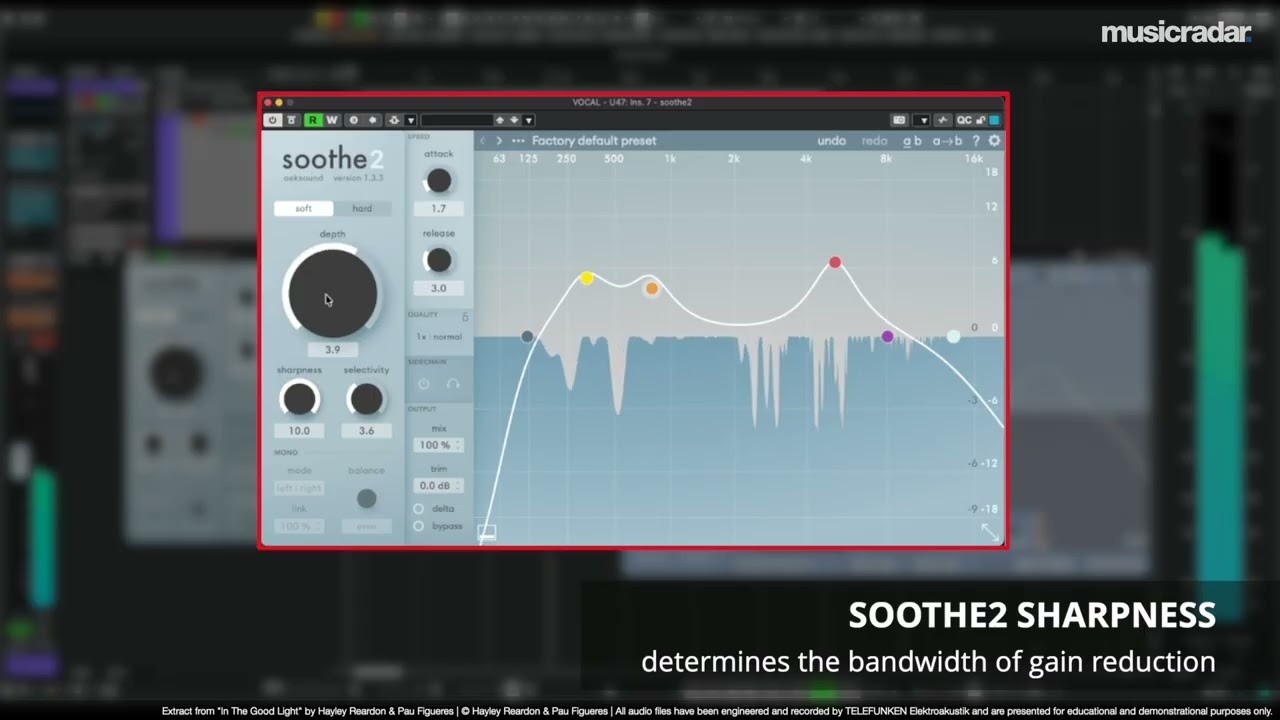Load the previous host preset with the up arrow
Screen dimensions: 1280x720
[x=500, y=120]
